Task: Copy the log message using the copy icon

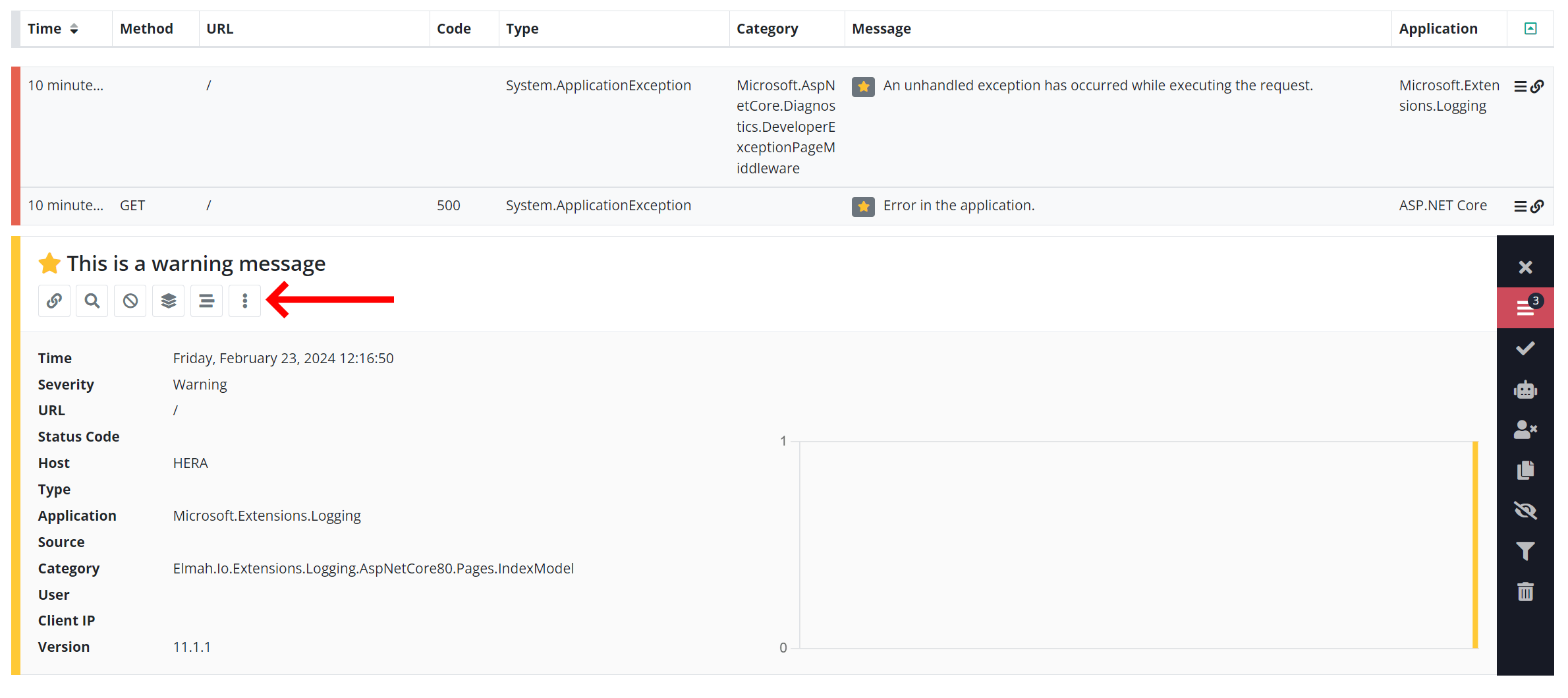Action: tap(1525, 470)
